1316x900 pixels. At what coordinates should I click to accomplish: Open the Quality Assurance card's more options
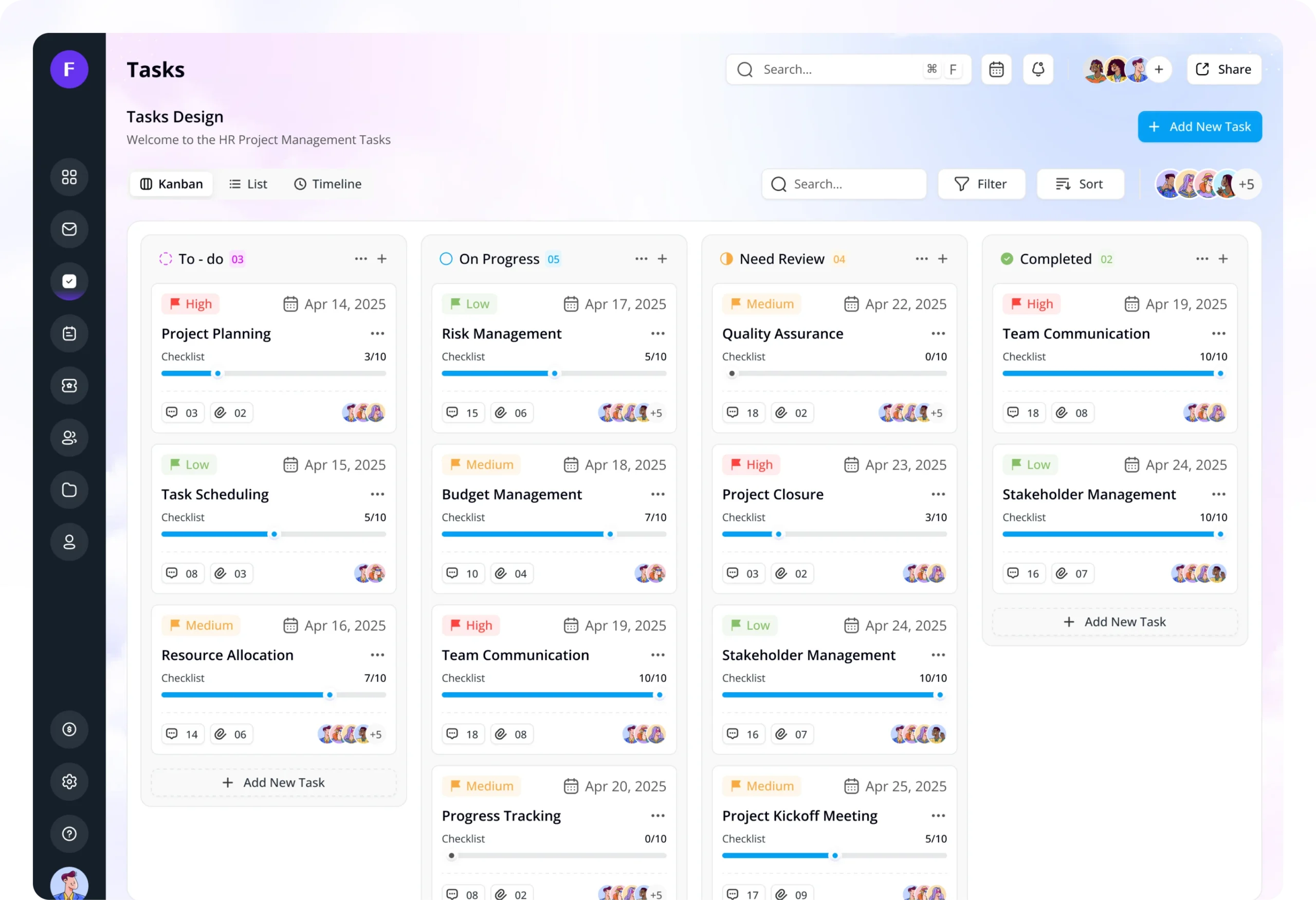tap(938, 334)
